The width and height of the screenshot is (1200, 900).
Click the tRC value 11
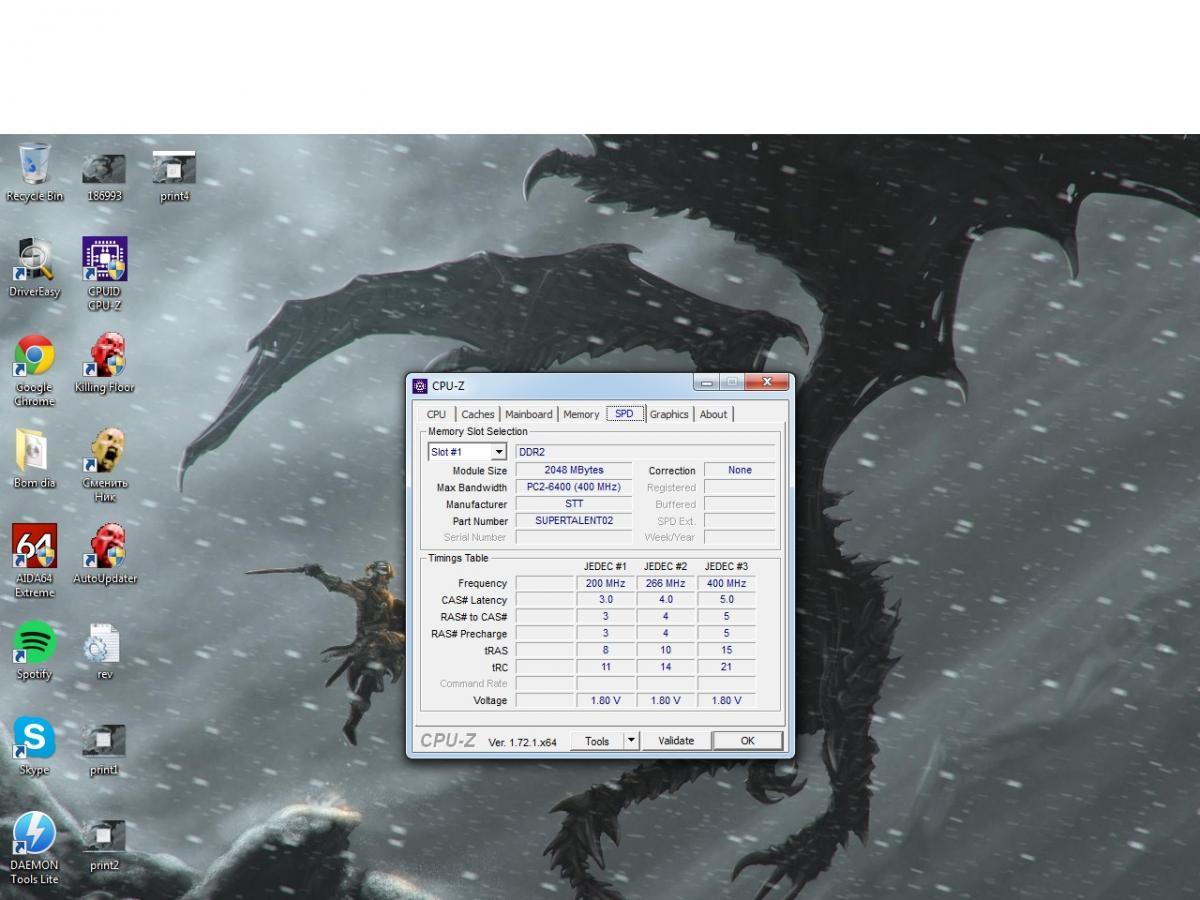[606, 667]
